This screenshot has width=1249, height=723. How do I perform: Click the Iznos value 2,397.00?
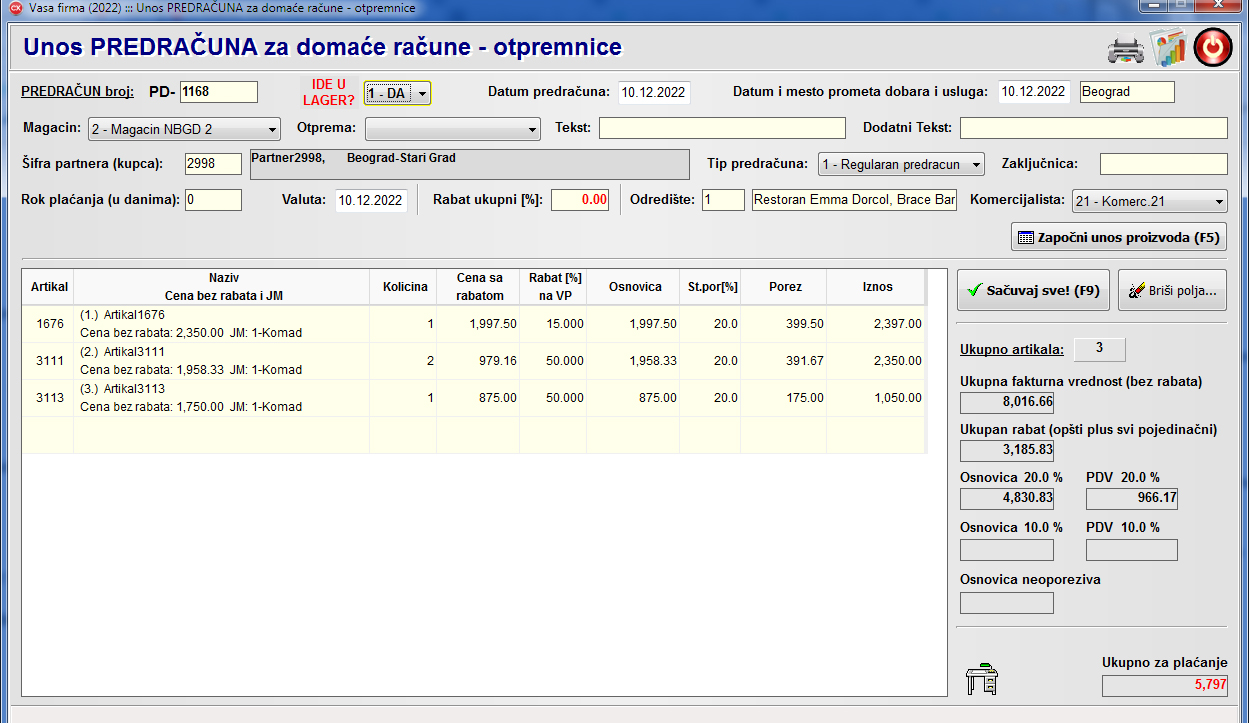[x=877, y=324]
